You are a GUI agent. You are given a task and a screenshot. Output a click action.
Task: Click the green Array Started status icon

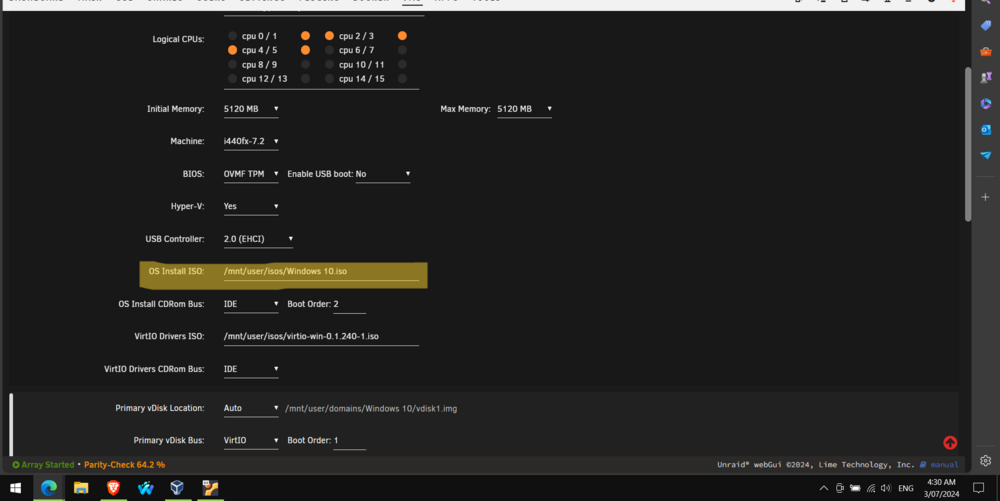click(x=16, y=465)
